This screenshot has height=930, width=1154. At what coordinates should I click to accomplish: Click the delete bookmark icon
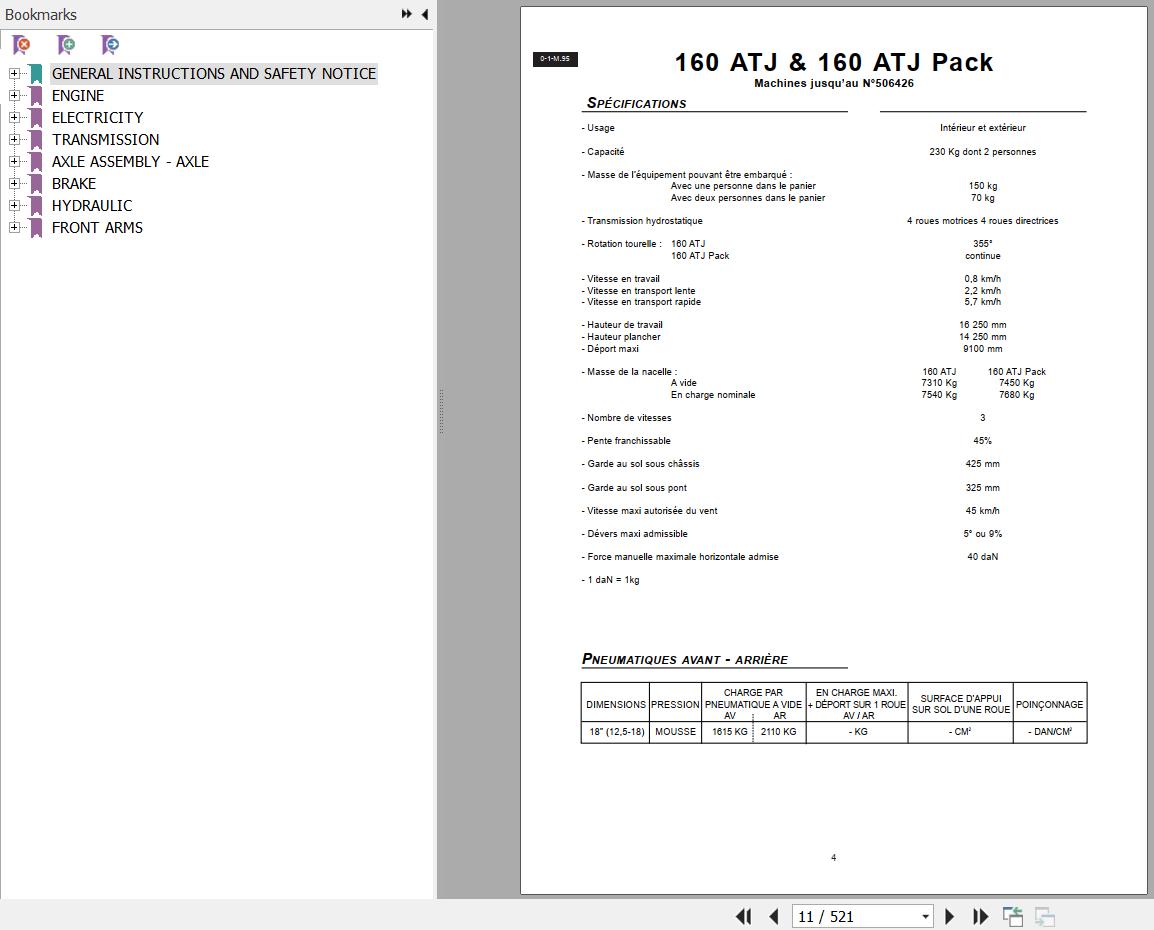click(x=22, y=45)
